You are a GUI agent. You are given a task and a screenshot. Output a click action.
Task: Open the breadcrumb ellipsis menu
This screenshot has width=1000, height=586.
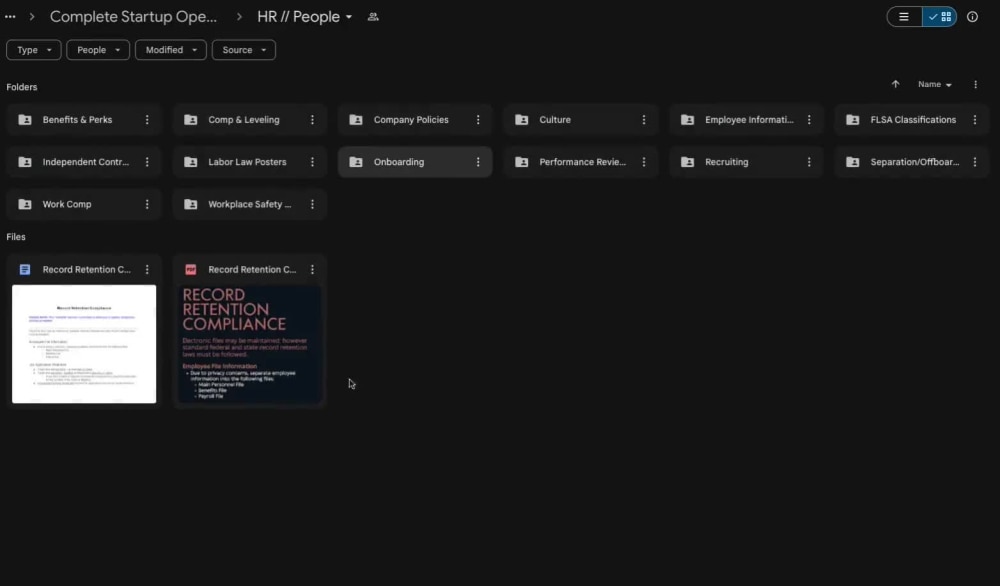10,17
